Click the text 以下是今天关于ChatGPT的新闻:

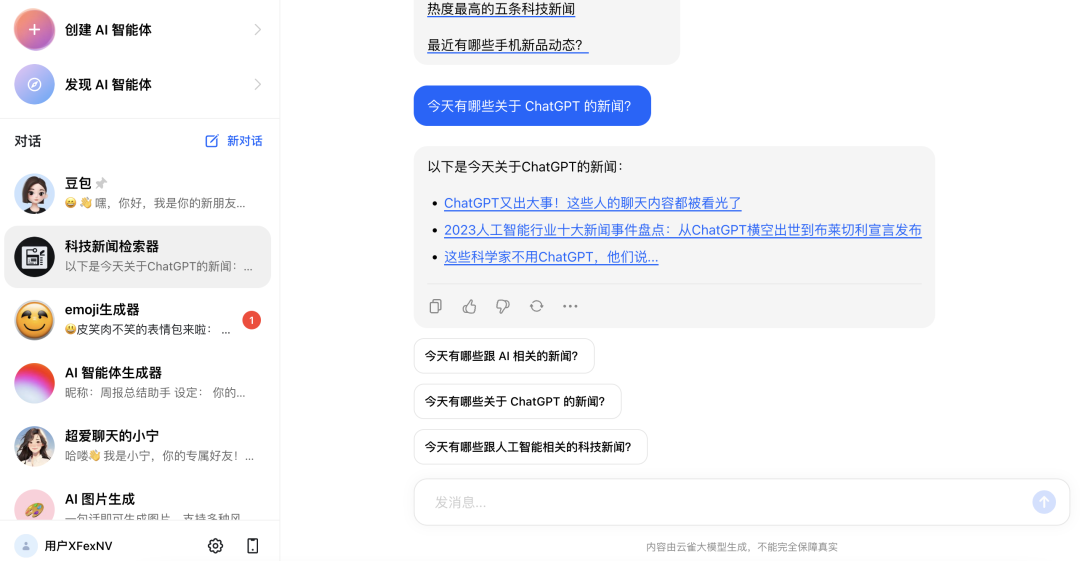pyautogui.click(x=525, y=167)
